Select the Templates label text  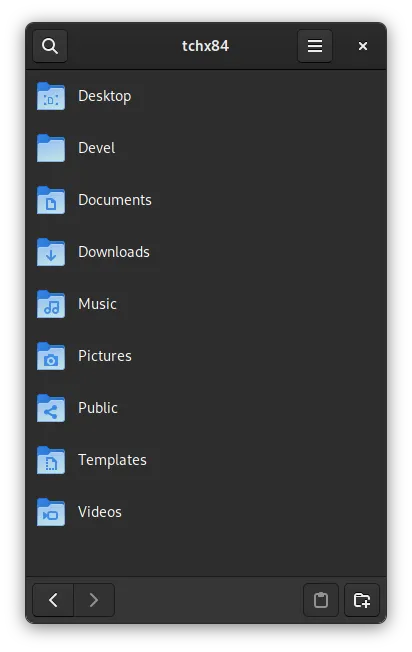(112, 460)
